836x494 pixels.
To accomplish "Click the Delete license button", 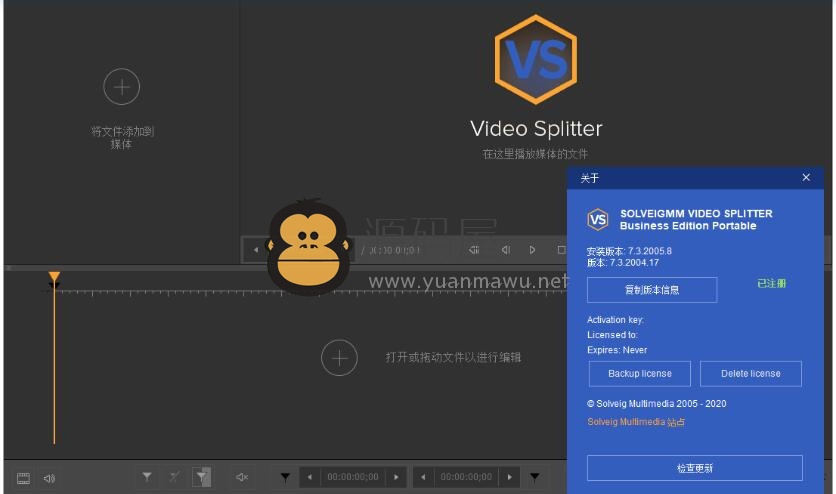I will 751,374.
